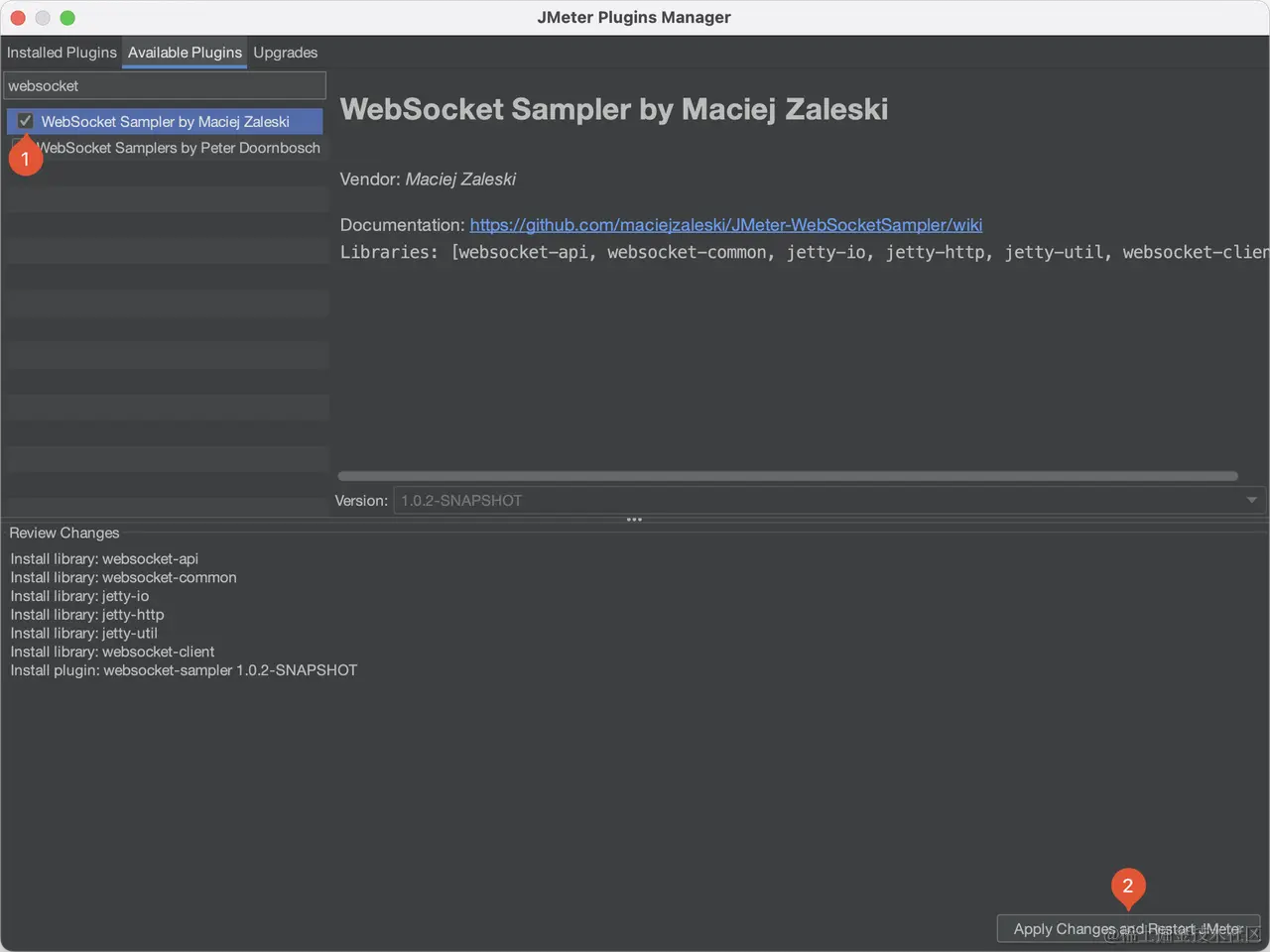The height and width of the screenshot is (952, 1270).
Task: Click the yellow minimize window control
Action: pyautogui.click(x=42, y=17)
